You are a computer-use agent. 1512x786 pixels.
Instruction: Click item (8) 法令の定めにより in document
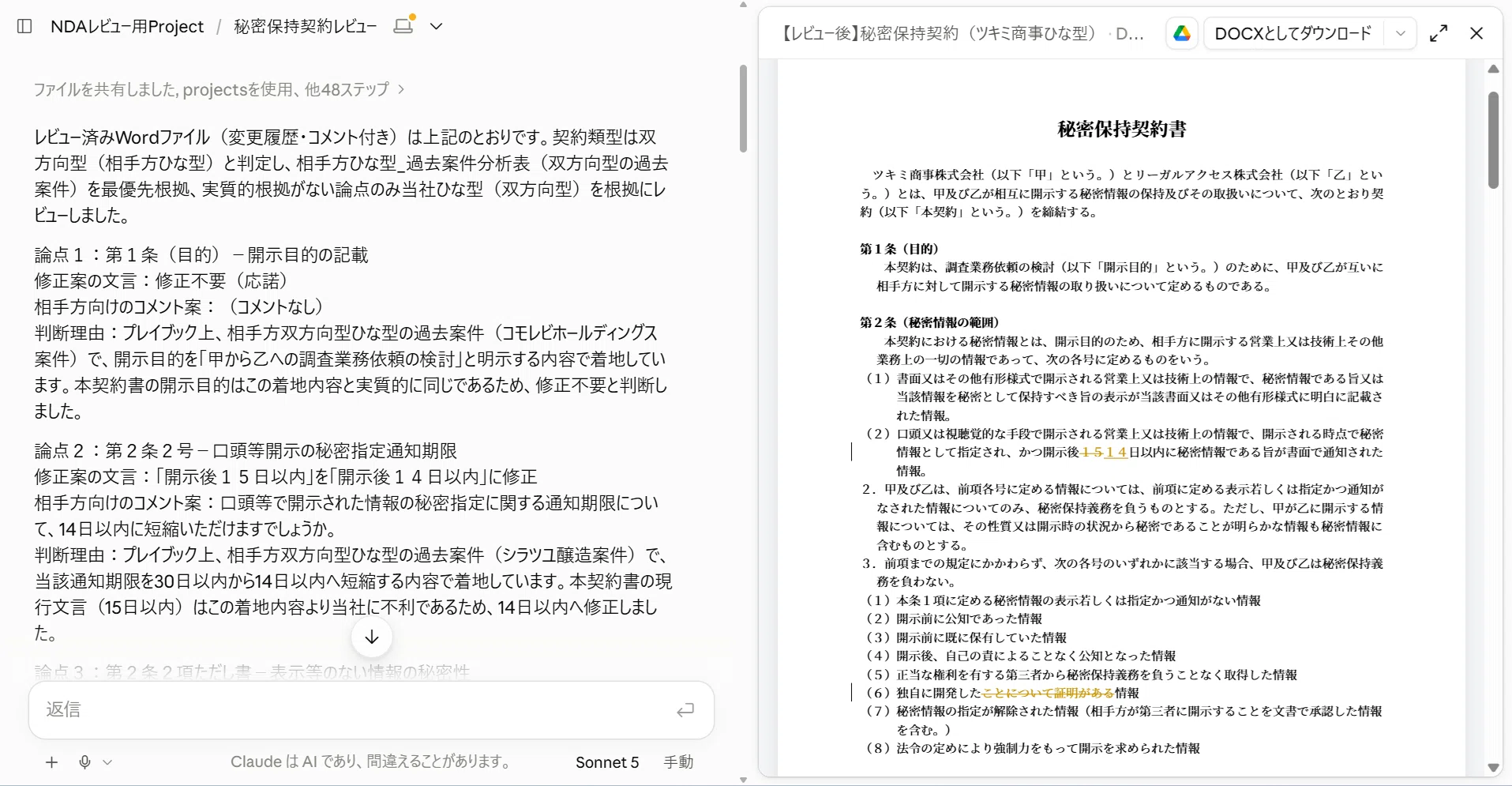coord(1033,748)
